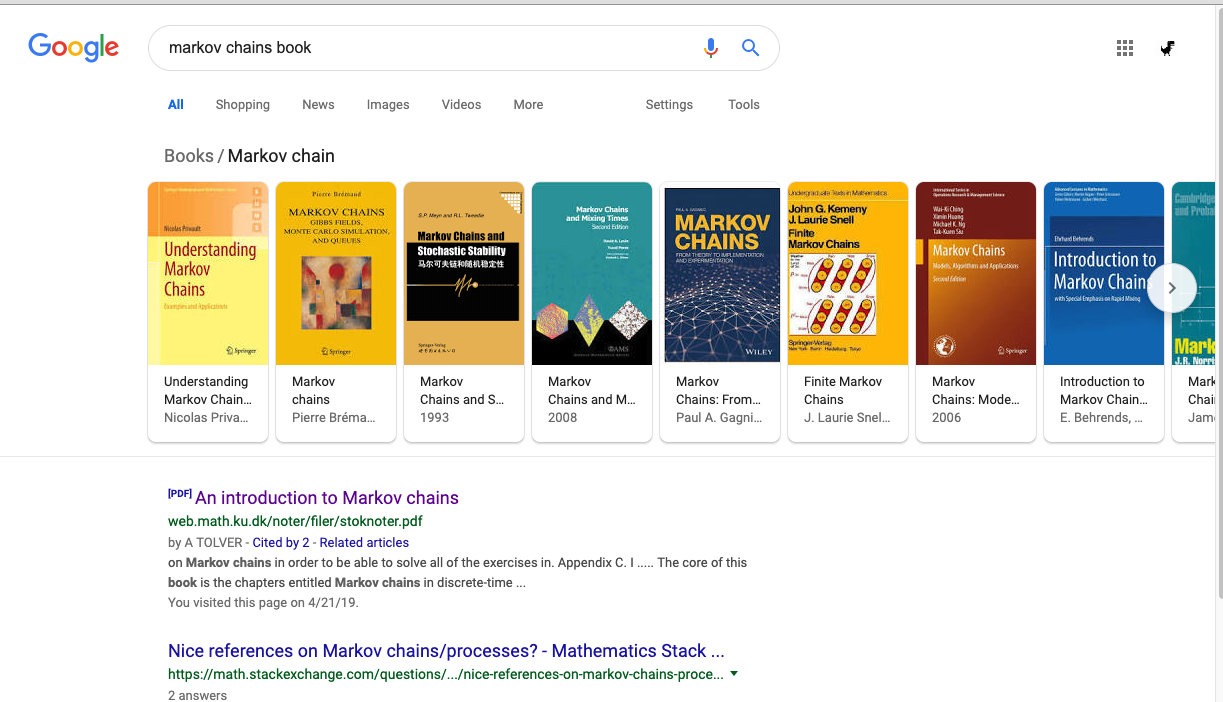
Task: Click '2006' year under Markov Chains: Mode...
Action: click(x=947, y=417)
